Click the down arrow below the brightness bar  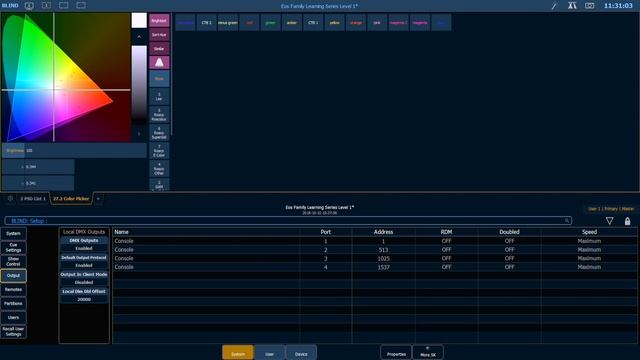[x=139, y=133]
